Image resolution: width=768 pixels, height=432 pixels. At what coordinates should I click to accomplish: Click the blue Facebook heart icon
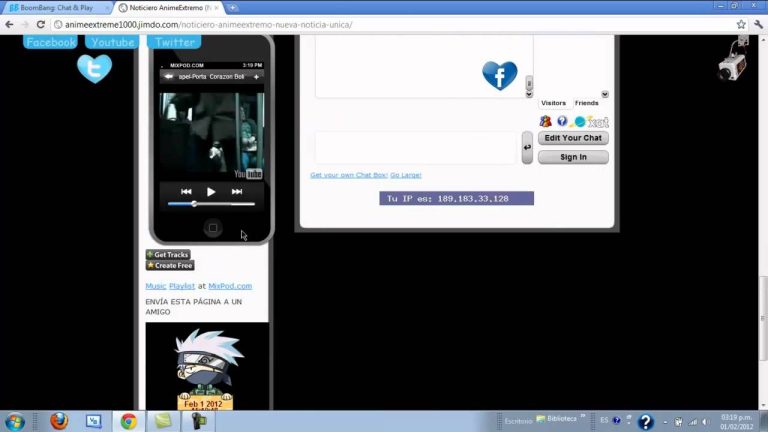click(500, 75)
